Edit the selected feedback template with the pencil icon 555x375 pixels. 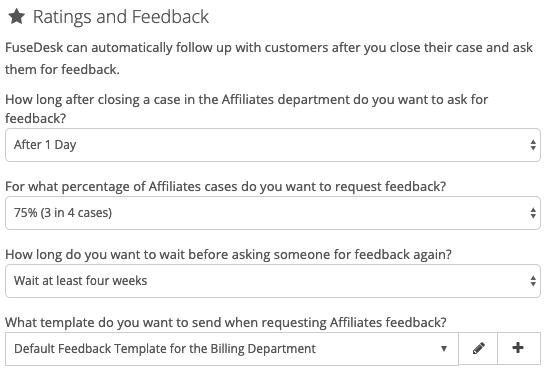[478, 348]
